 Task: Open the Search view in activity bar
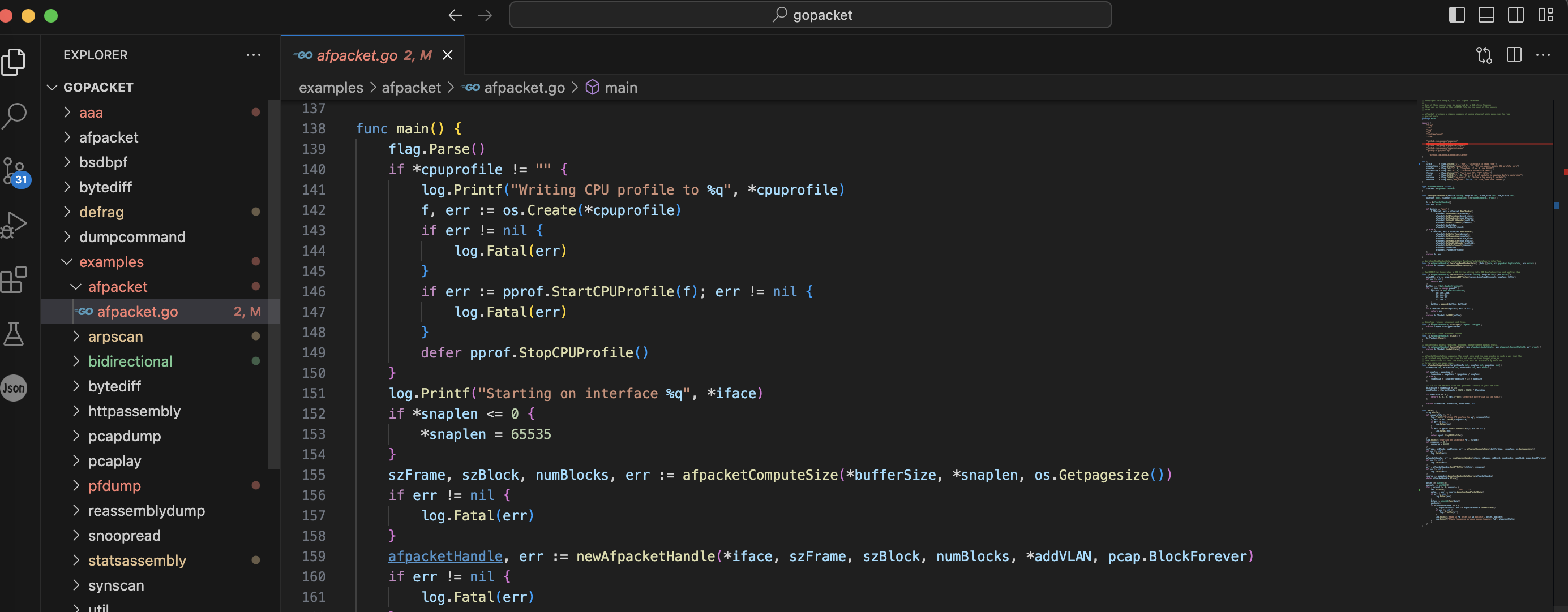[x=14, y=115]
